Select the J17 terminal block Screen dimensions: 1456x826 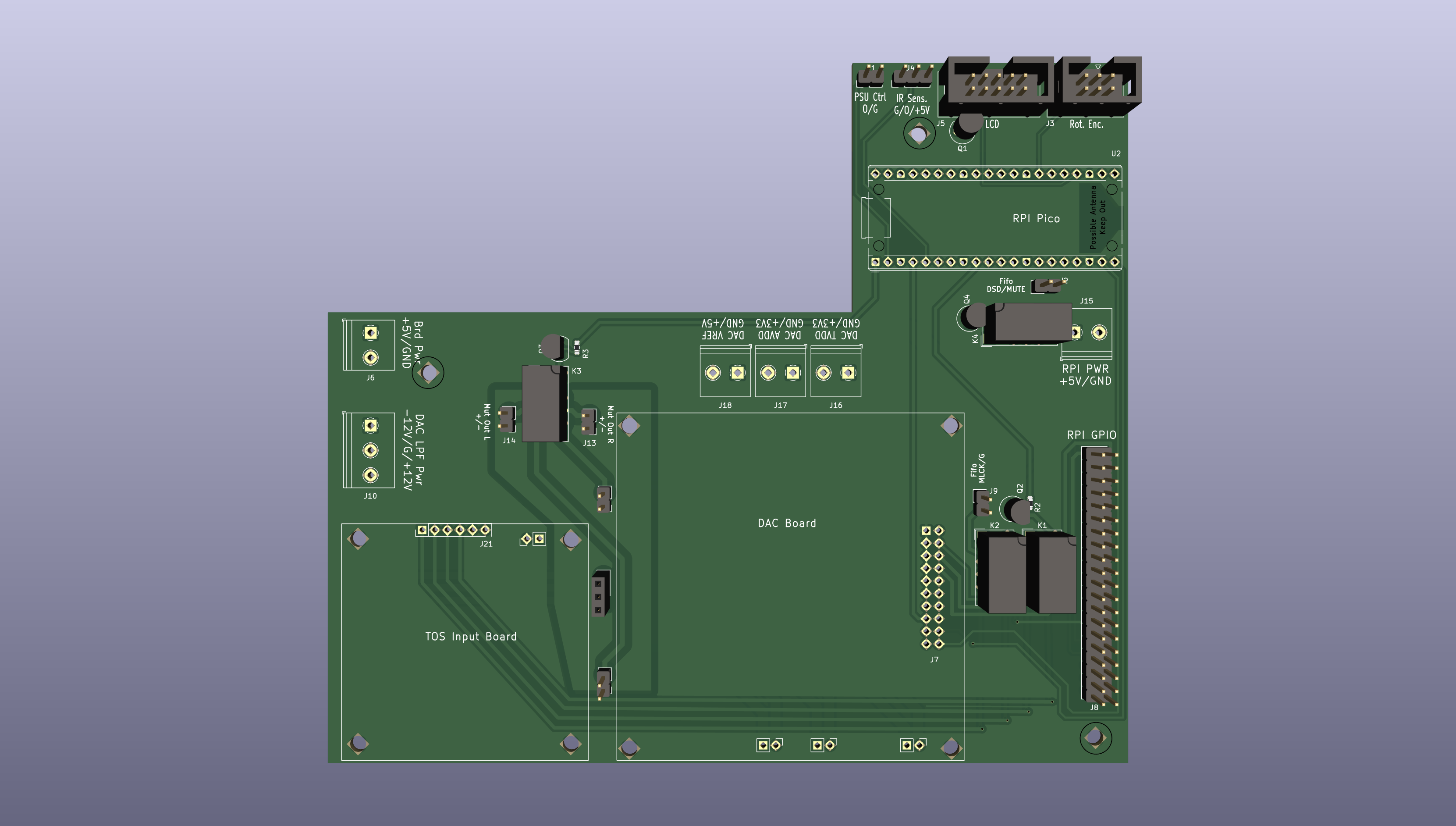(781, 371)
